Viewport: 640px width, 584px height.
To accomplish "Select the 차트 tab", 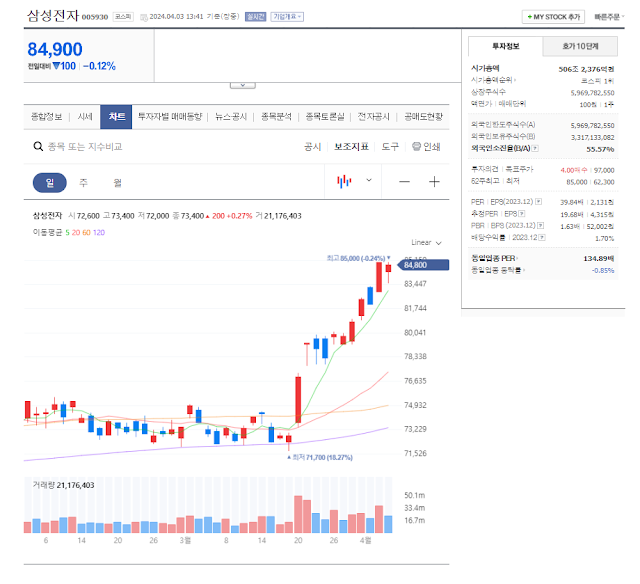I will [x=116, y=117].
